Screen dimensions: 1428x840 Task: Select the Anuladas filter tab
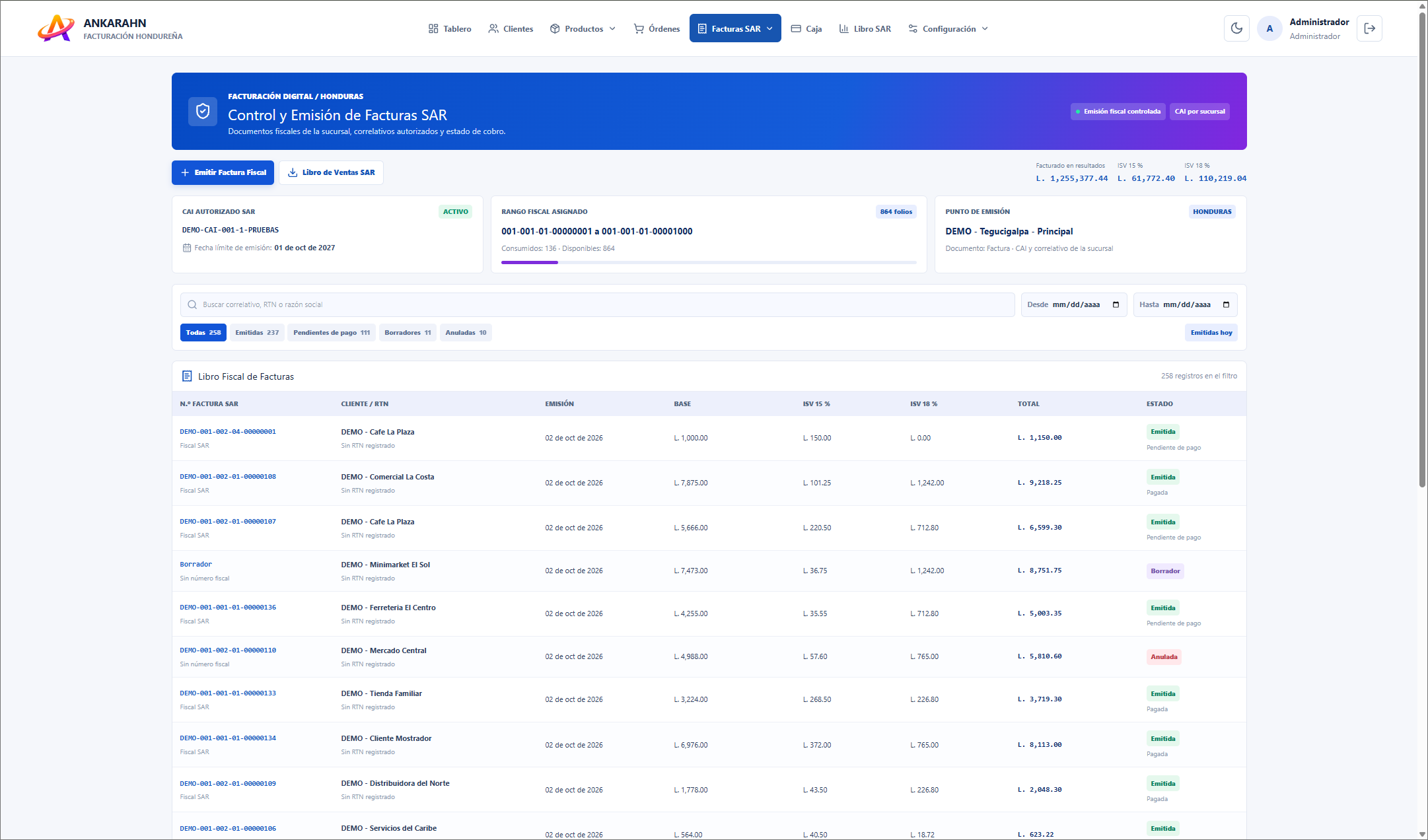(466, 332)
